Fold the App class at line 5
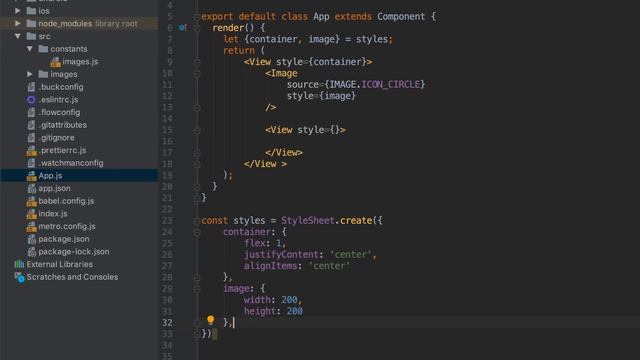This screenshot has height=360, width=640. 197,17
